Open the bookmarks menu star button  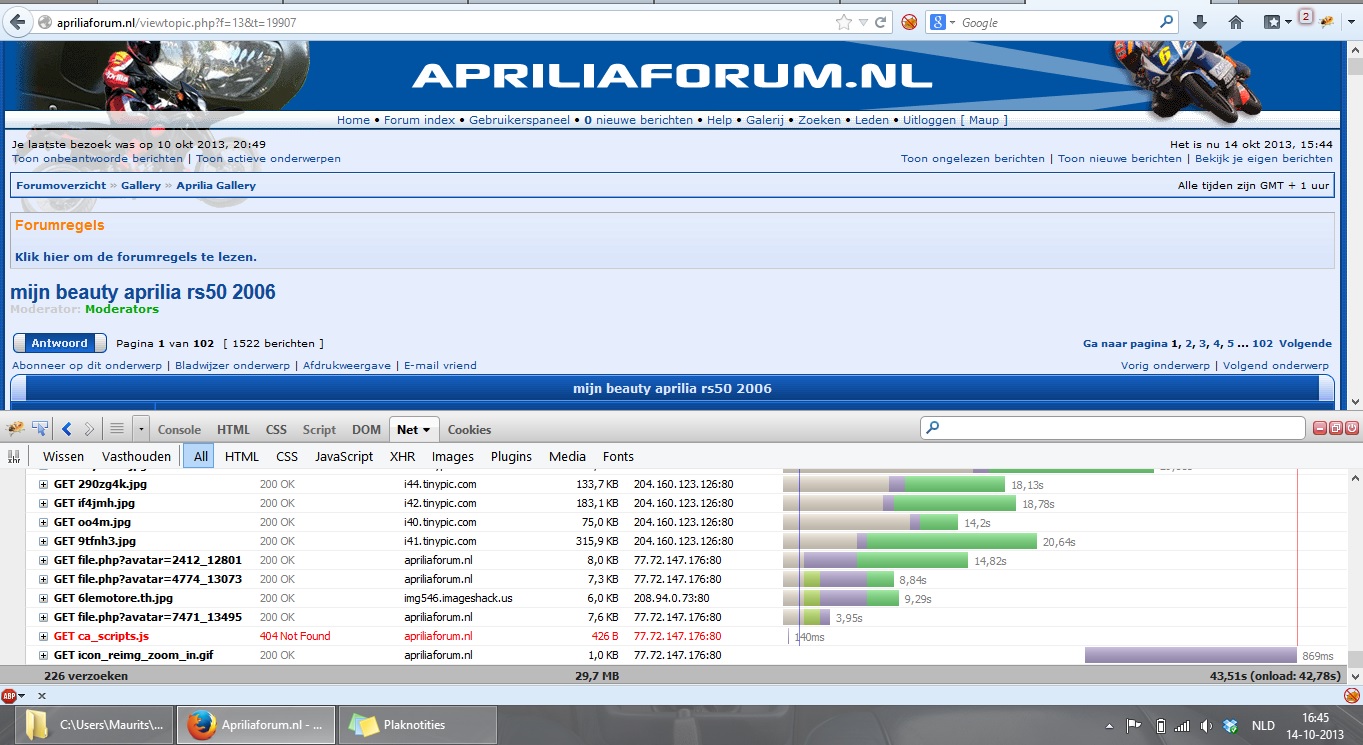tap(1277, 22)
